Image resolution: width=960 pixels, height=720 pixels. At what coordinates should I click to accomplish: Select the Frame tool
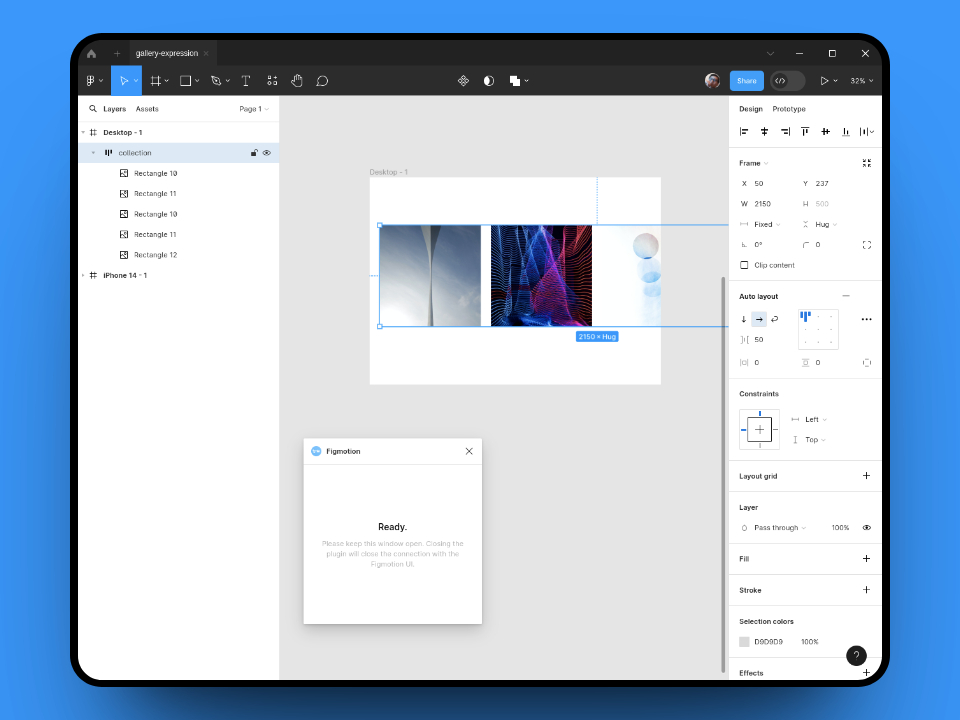click(x=156, y=81)
